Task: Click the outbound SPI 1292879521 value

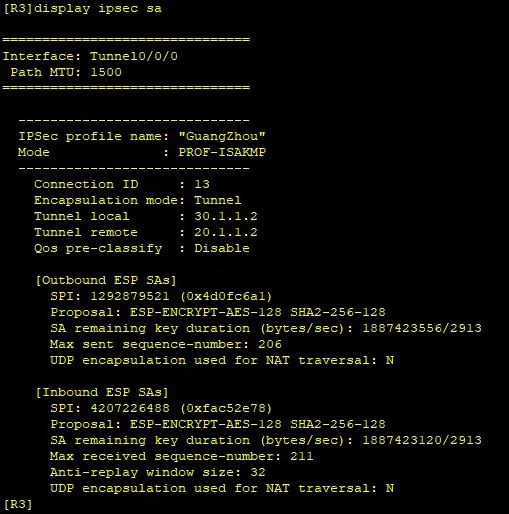Action: pos(130,296)
